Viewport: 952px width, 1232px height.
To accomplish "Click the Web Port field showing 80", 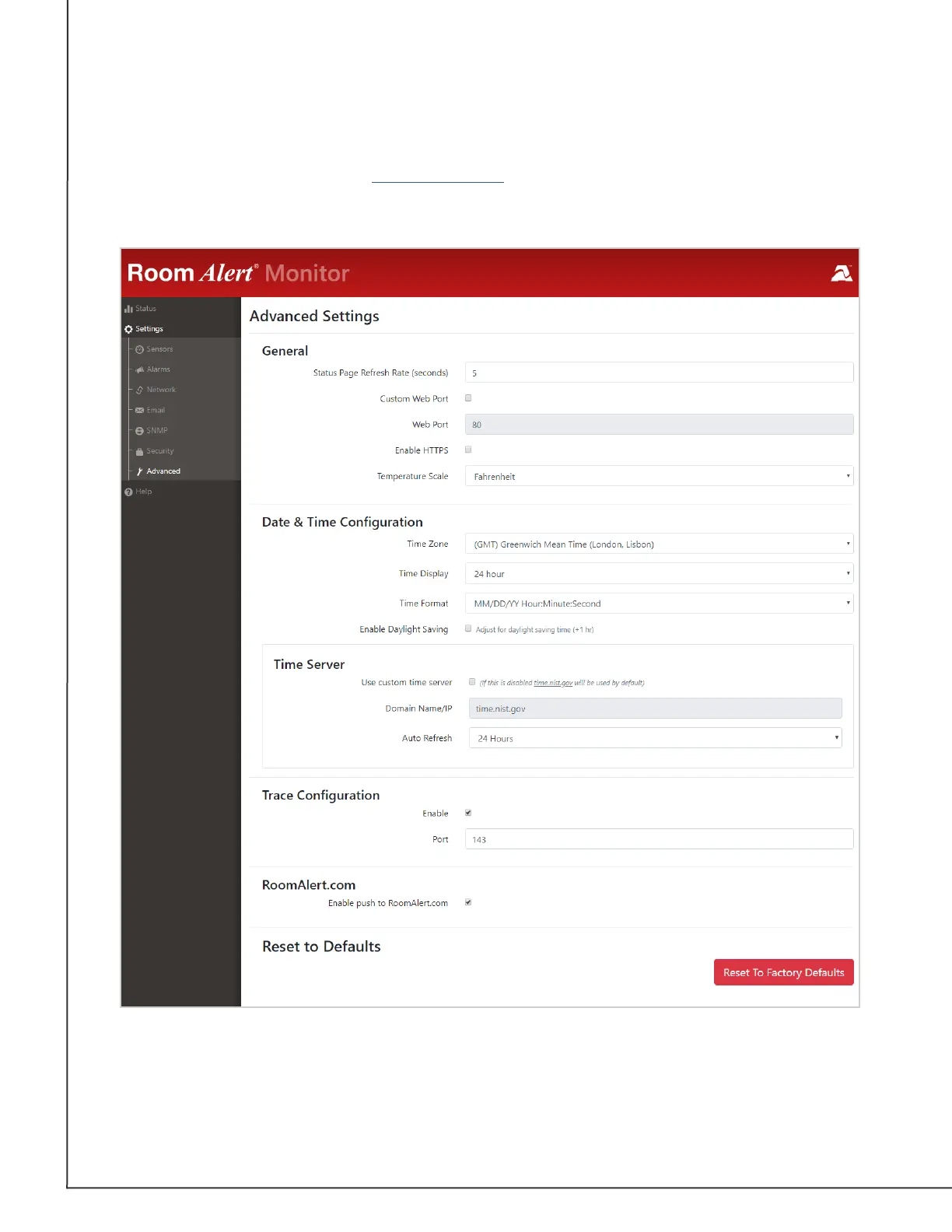I will pos(659,424).
